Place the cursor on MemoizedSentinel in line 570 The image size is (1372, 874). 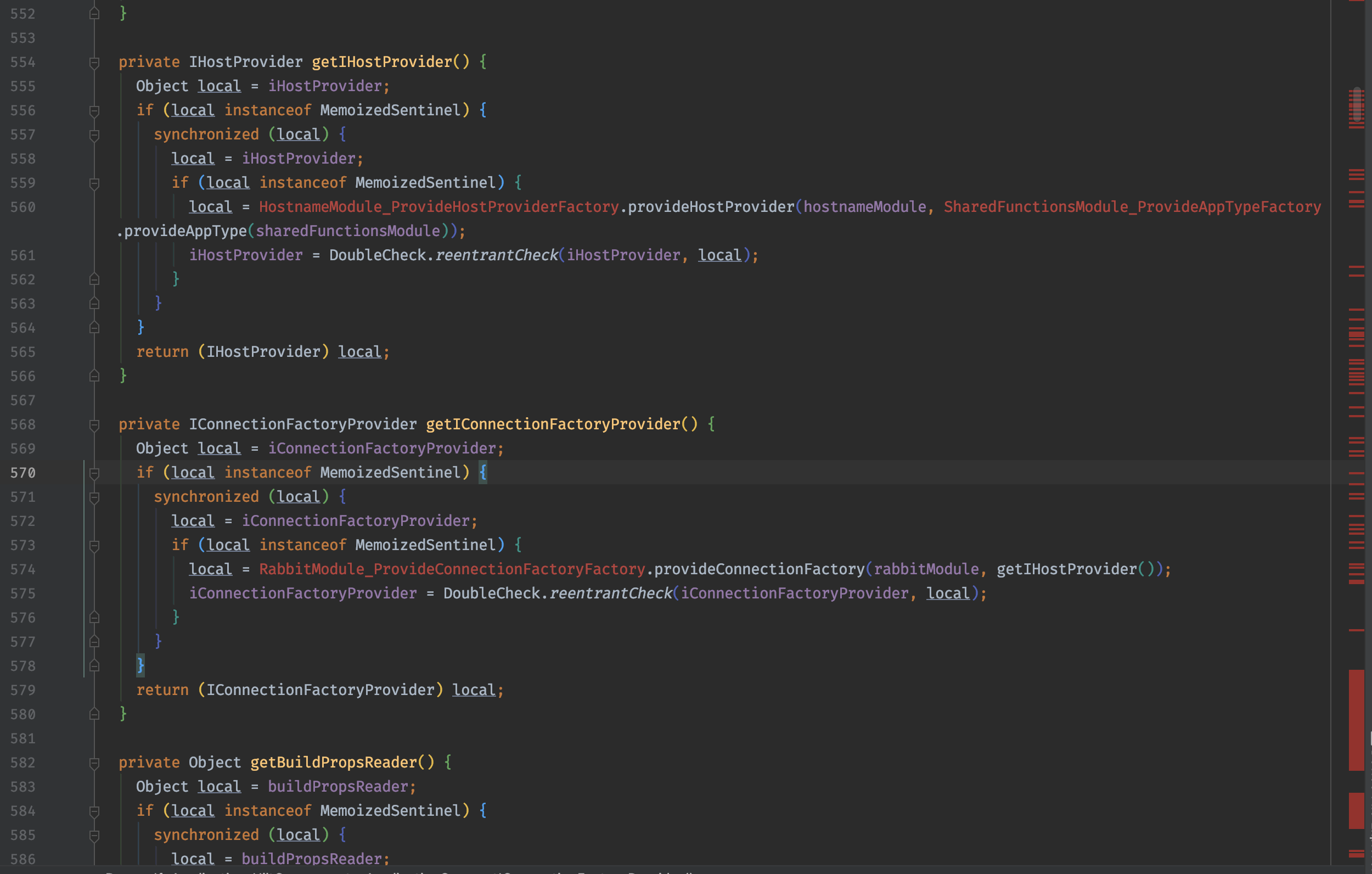point(392,473)
